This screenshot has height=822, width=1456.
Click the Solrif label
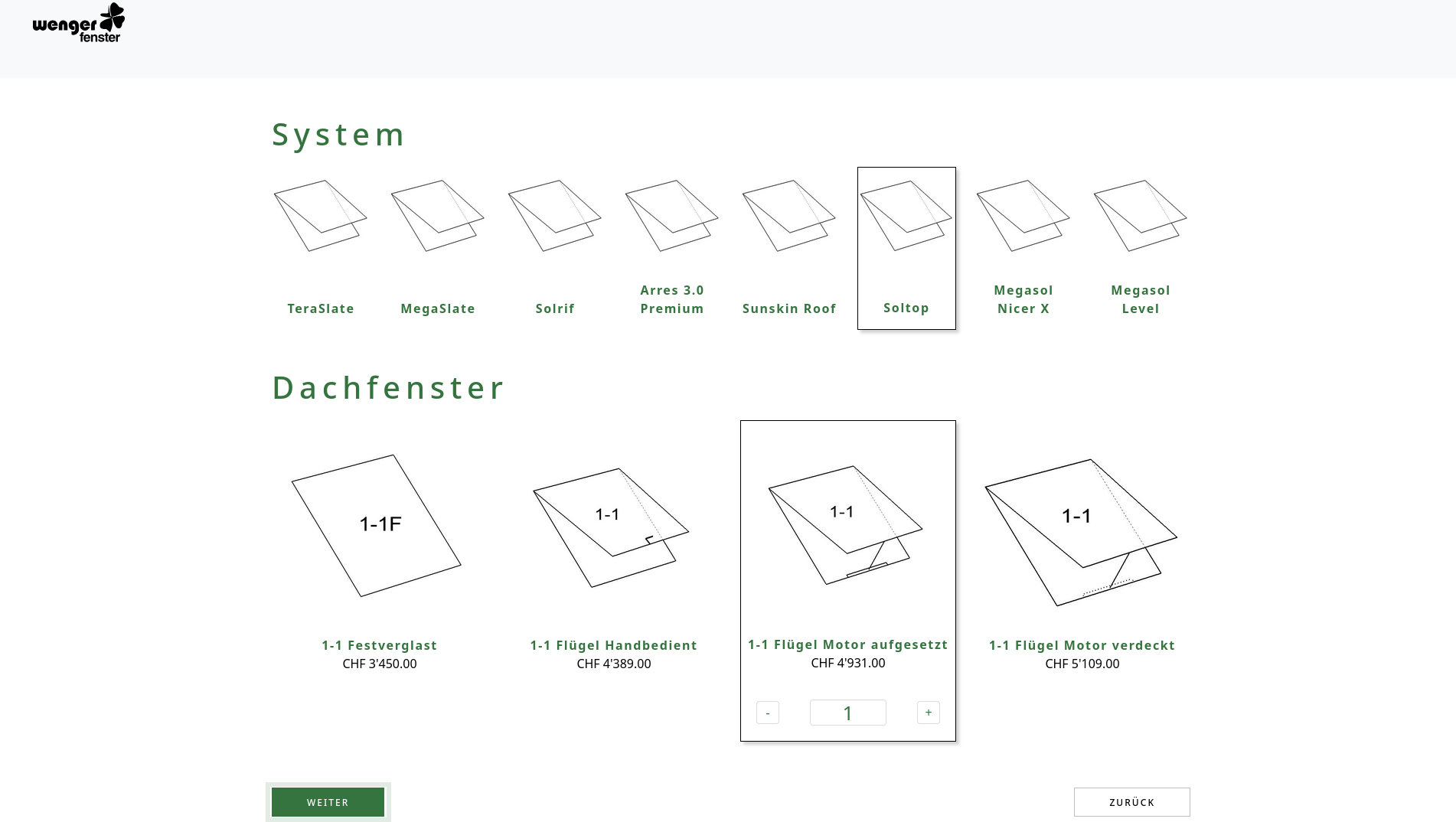pyautogui.click(x=555, y=308)
